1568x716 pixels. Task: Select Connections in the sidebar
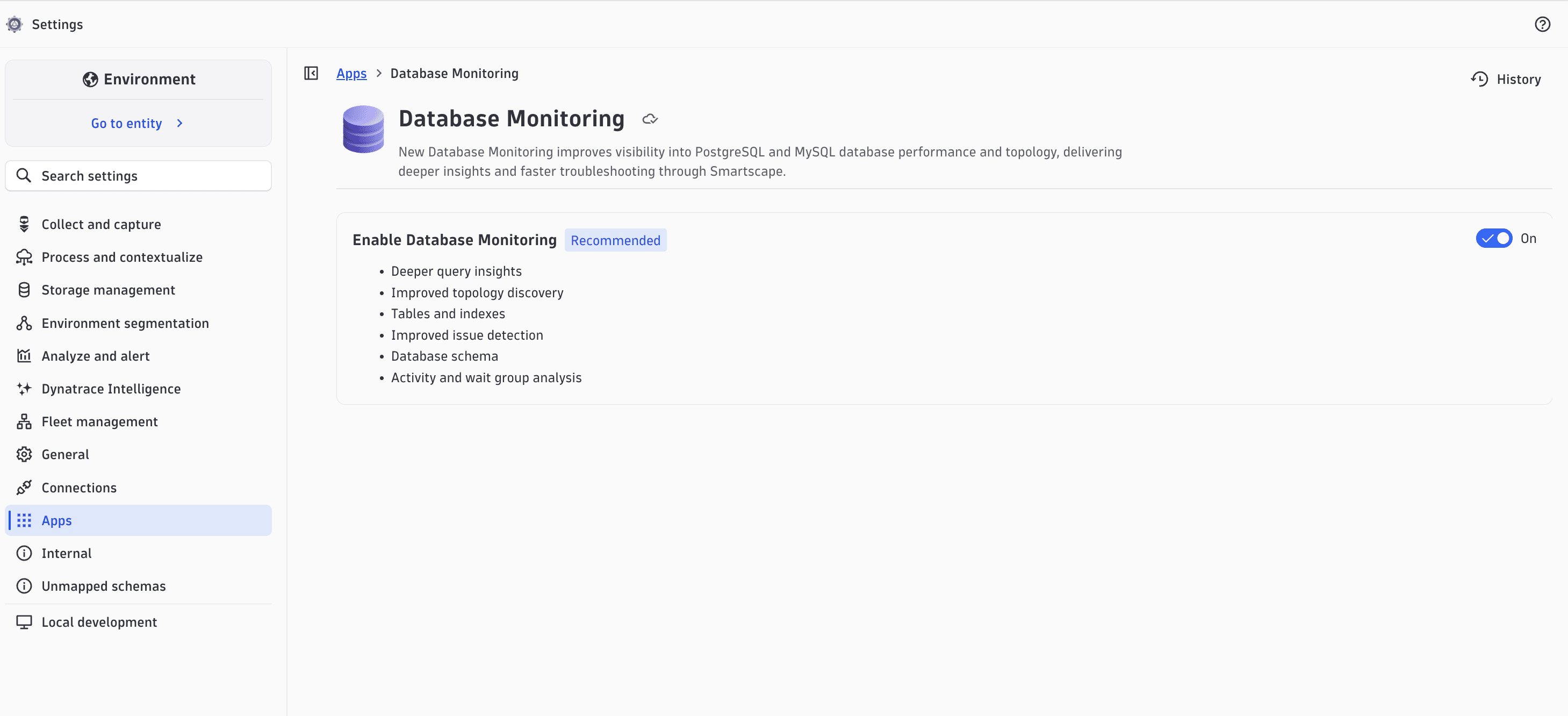point(138,488)
